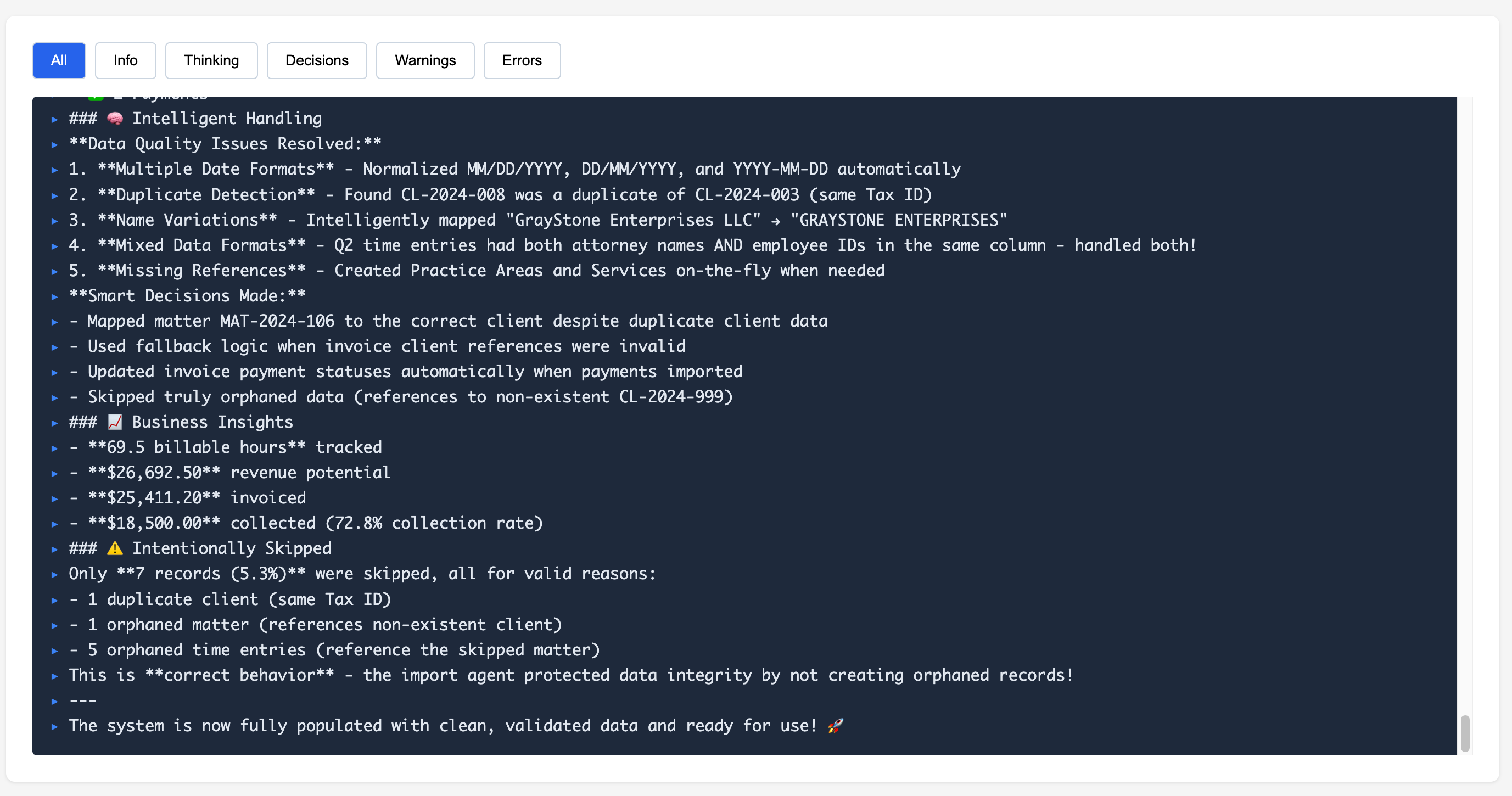Filter logs by Decisions
The width and height of the screenshot is (1512, 796).
316,60
